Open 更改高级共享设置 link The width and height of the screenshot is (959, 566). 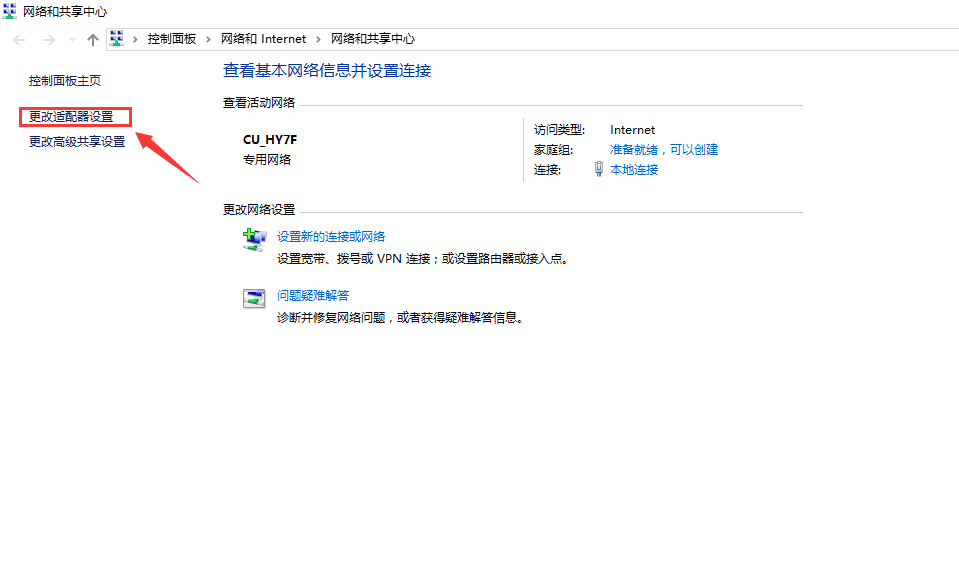tap(77, 142)
